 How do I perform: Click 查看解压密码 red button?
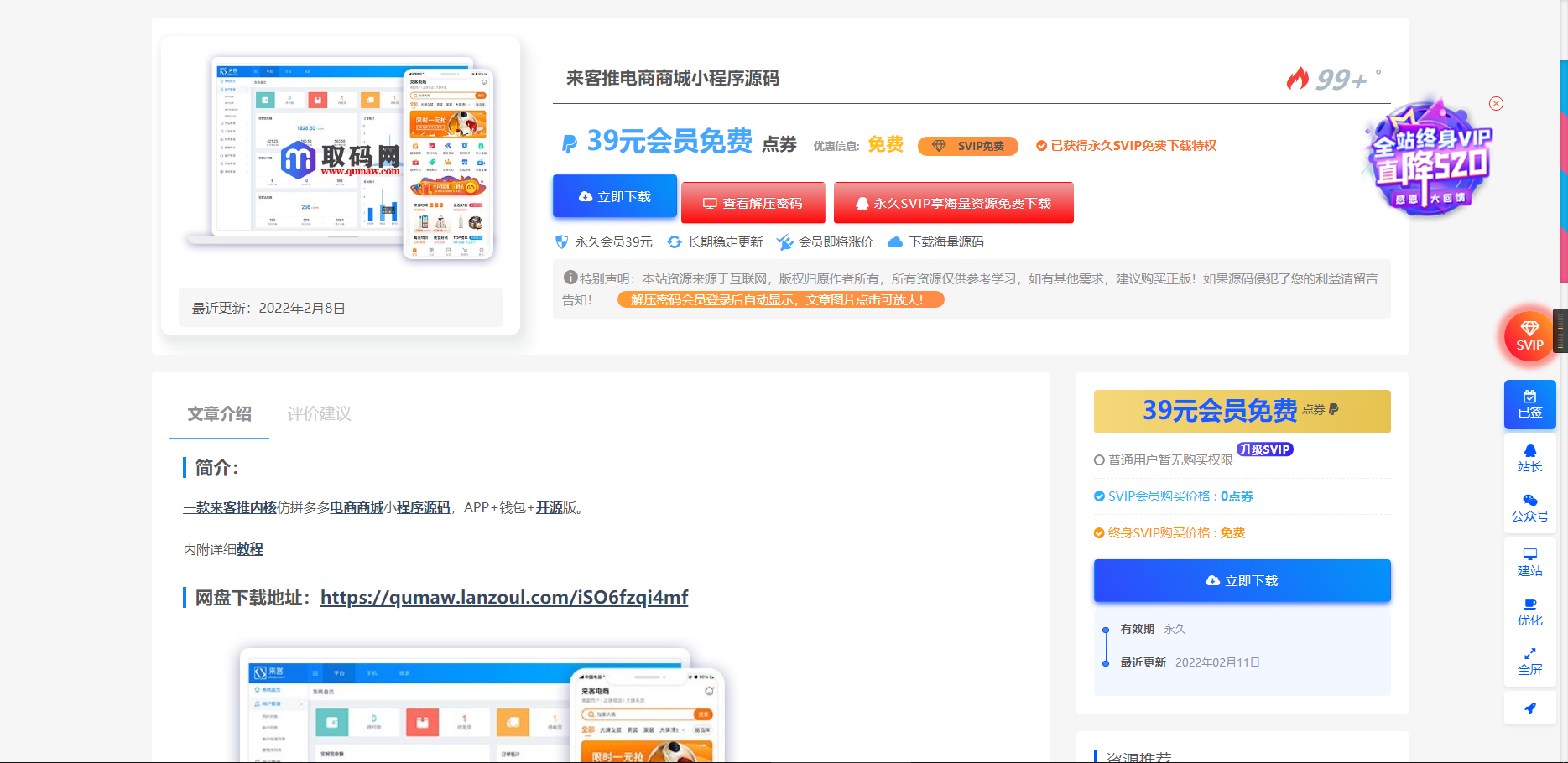click(753, 203)
